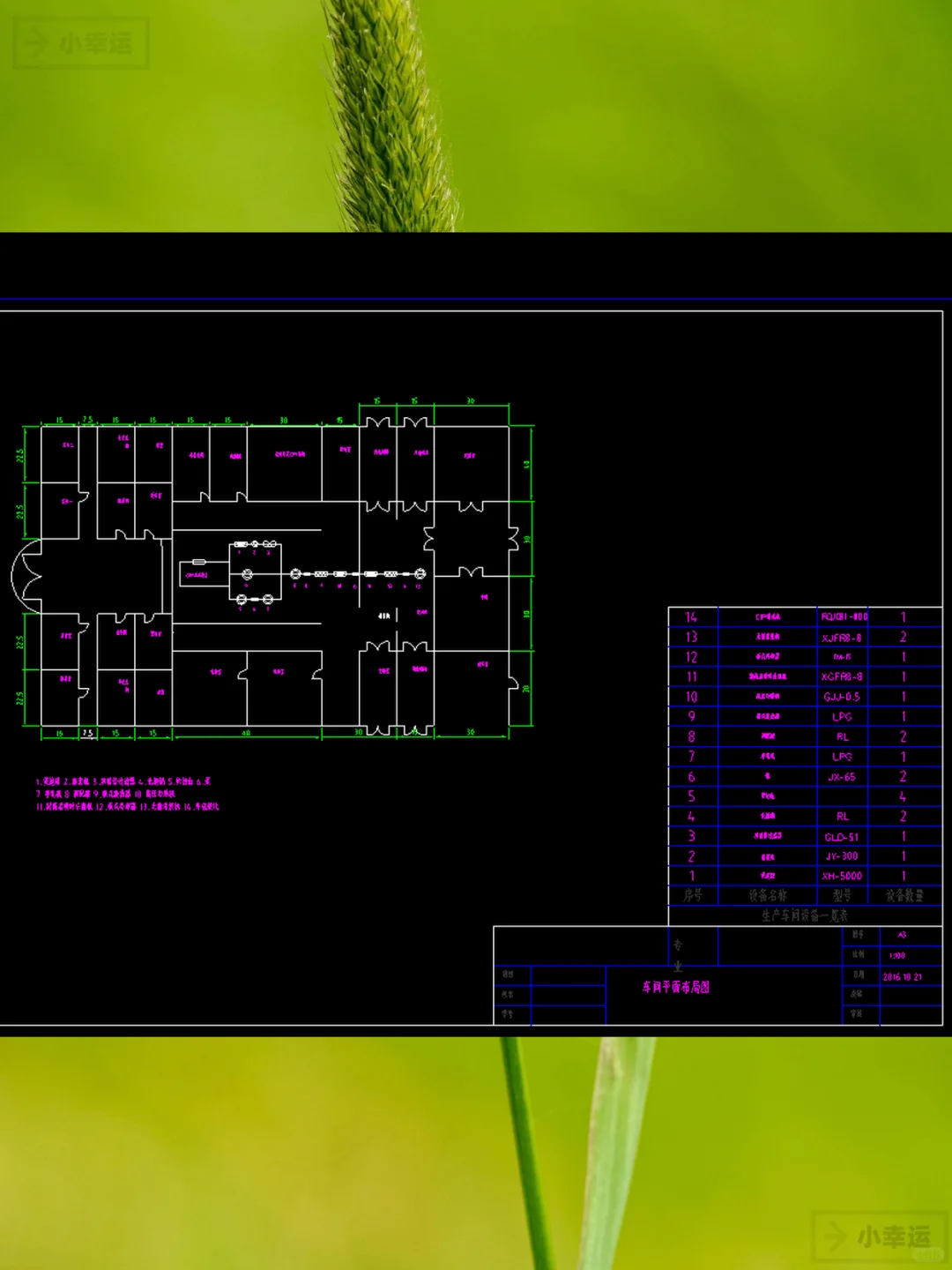
Task: Select quantity 1 in the XH-5000 row
Action: click(x=904, y=876)
